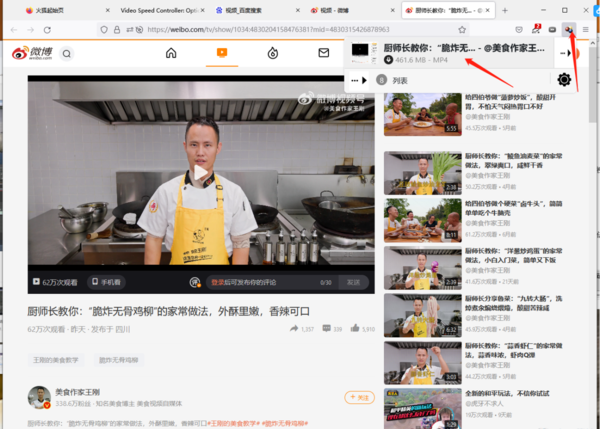Click the 手机看 button
600x429 pixels.
(x=106, y=282)
